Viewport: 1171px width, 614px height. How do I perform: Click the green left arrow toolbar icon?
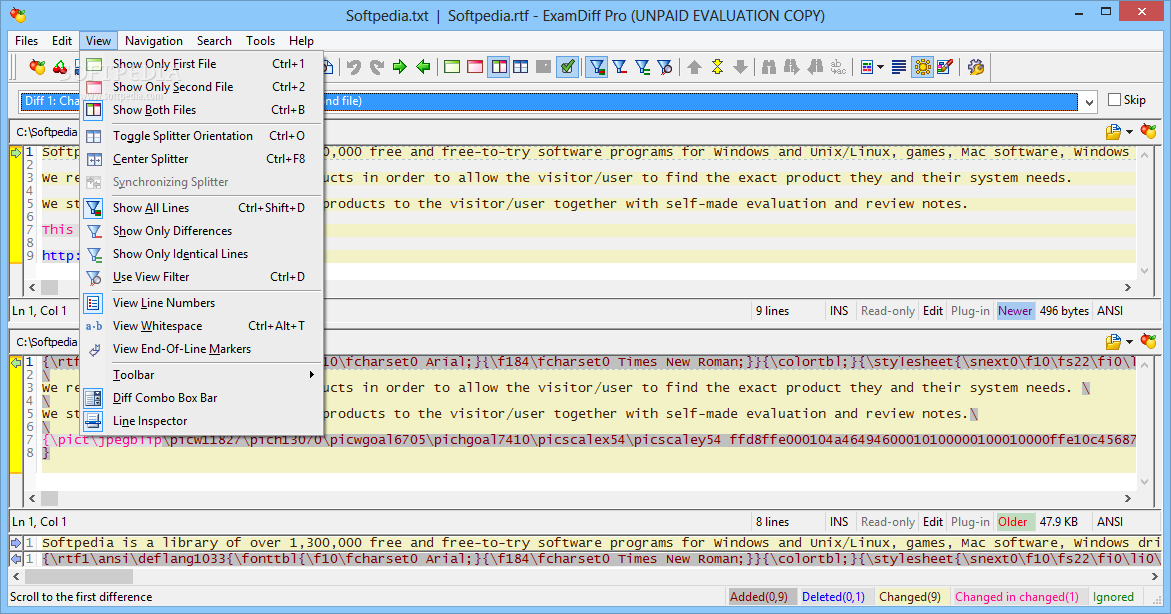tap(423, 67)
